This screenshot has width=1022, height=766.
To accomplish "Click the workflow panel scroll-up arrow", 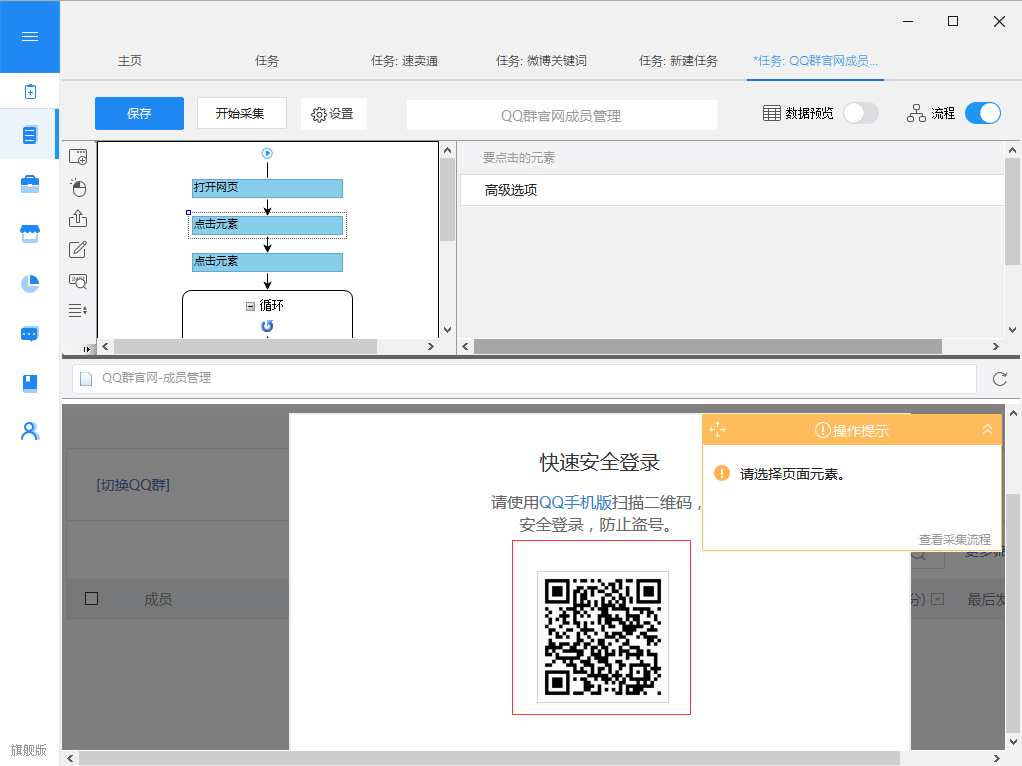I will click(x=447, y=151).
